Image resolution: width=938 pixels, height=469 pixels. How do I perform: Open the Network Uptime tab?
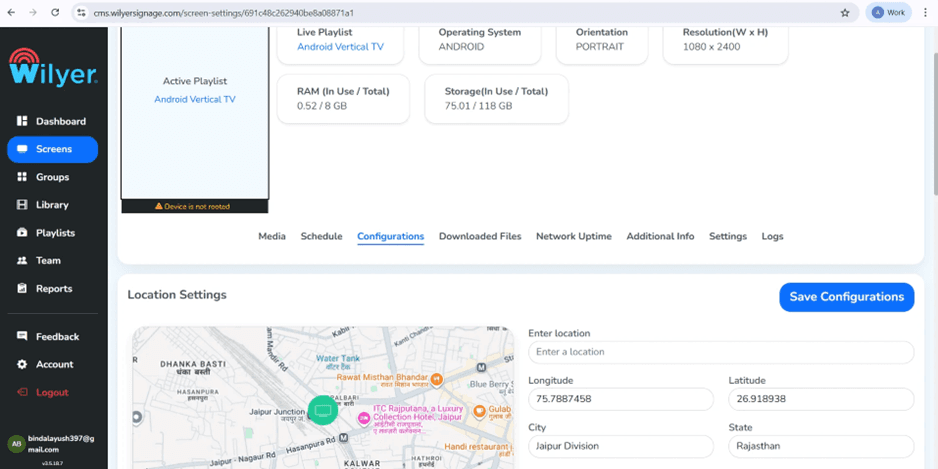[x=574, y=236]
